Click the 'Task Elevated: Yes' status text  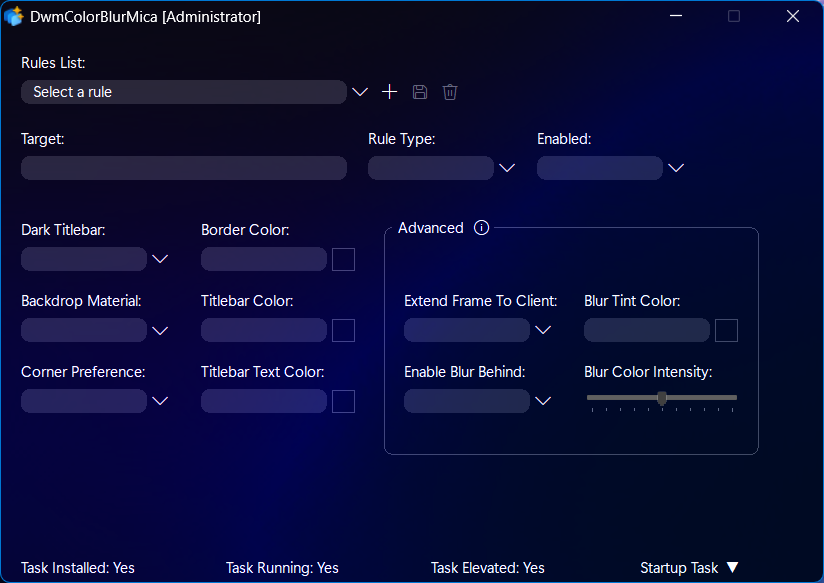488,568
